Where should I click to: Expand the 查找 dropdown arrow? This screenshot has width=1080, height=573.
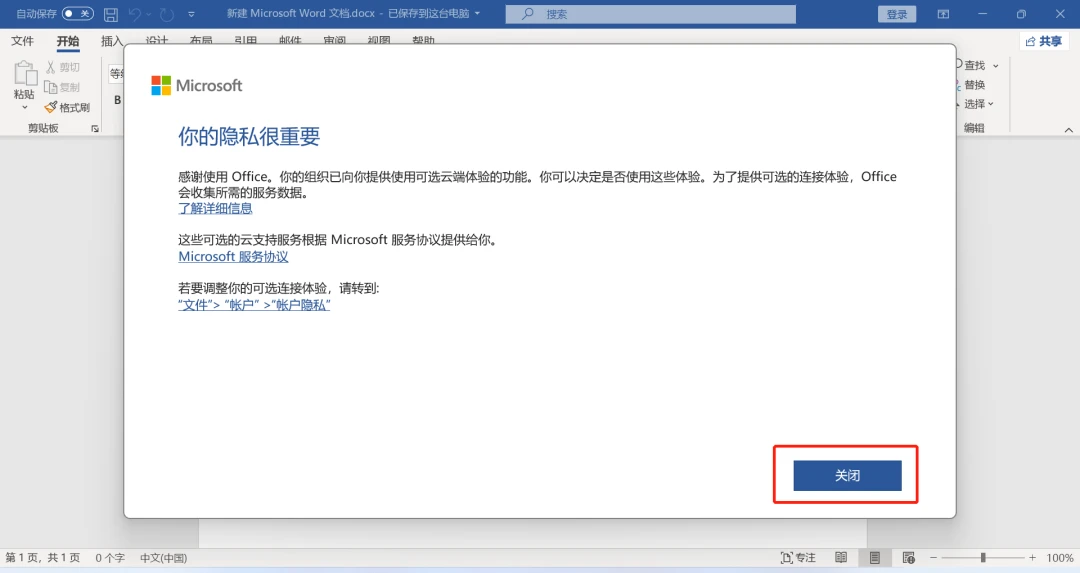point(996,65)
